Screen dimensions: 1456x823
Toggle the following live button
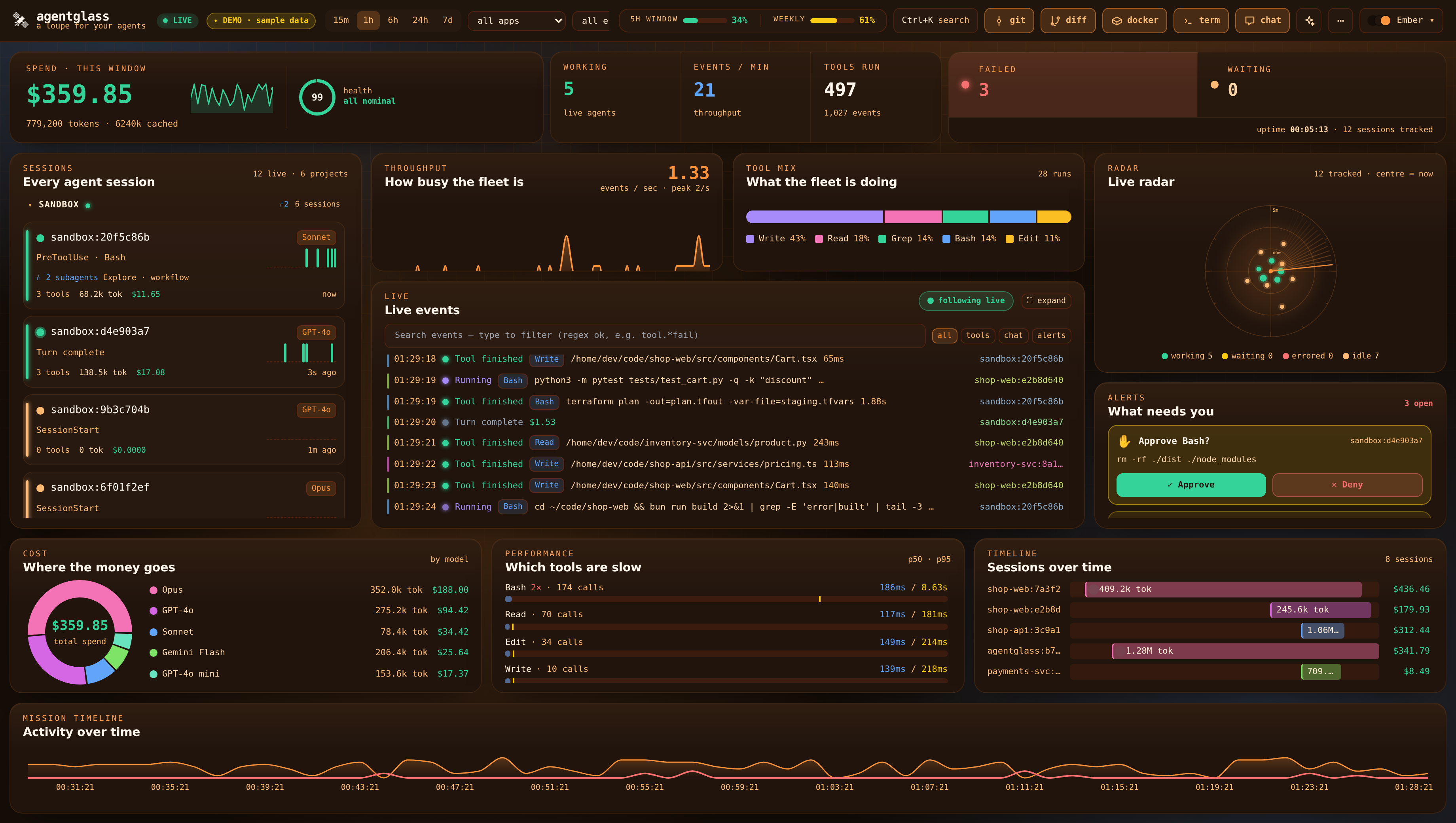(x=965, y=301)
